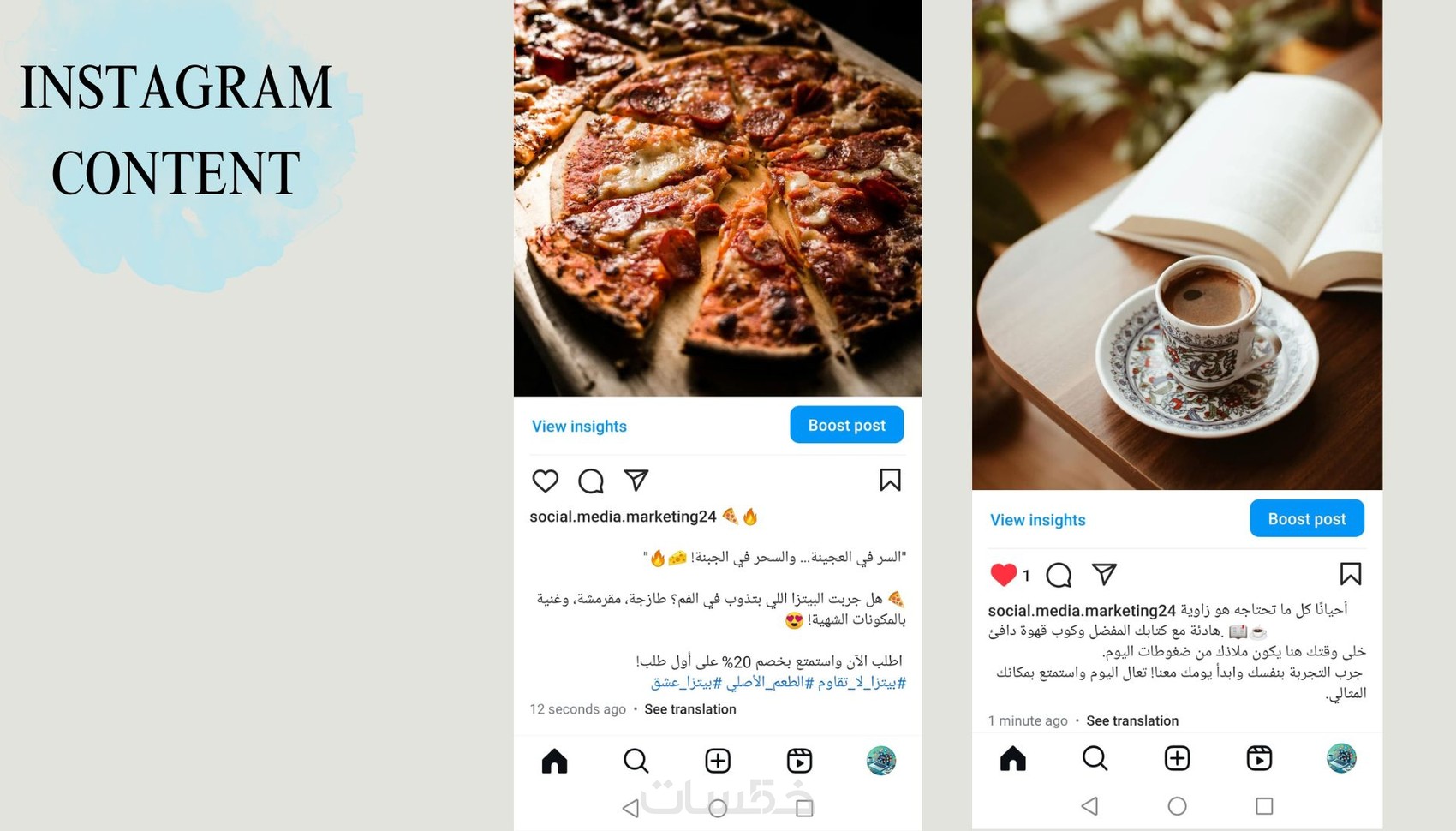Open Reels tab in right phone
The image size is (1456, 831).
(1259, 758)
